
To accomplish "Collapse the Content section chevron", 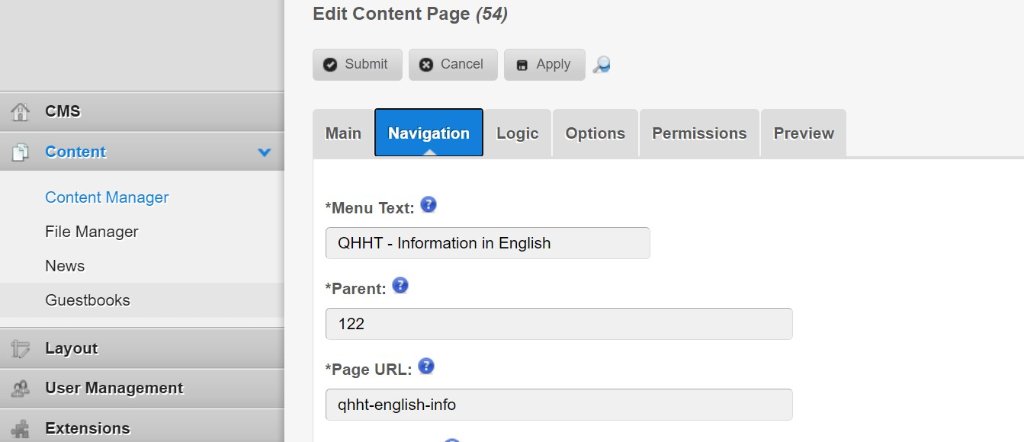I will pos(264,152).
